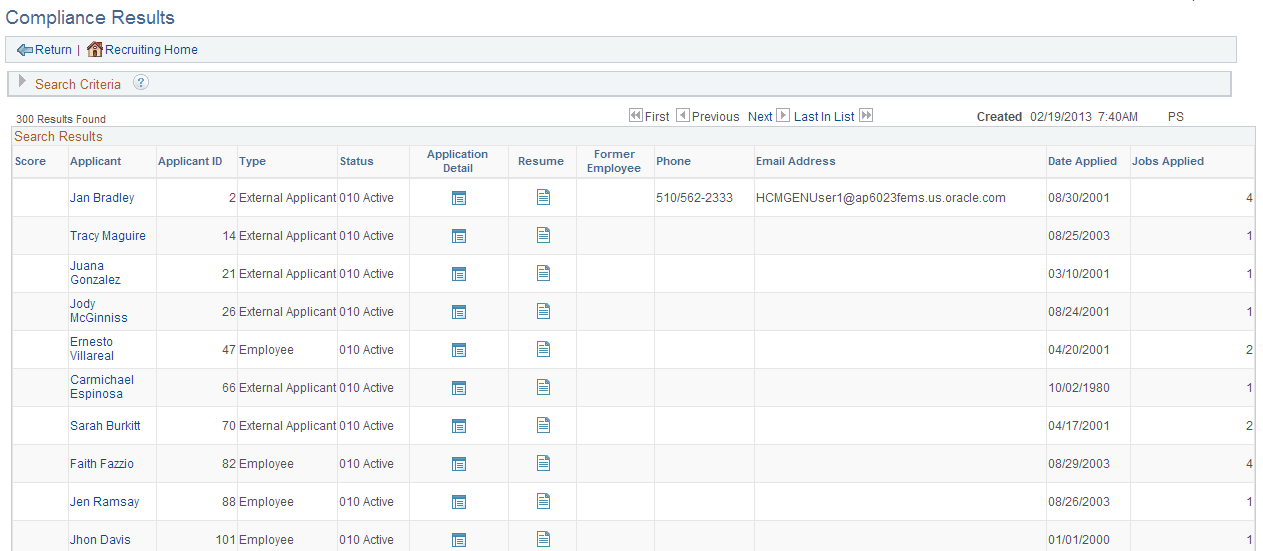Open Application Detail for Ernesto Villareal
Image resolution: width=1263 pixels, height=551 pixels.
459,350
